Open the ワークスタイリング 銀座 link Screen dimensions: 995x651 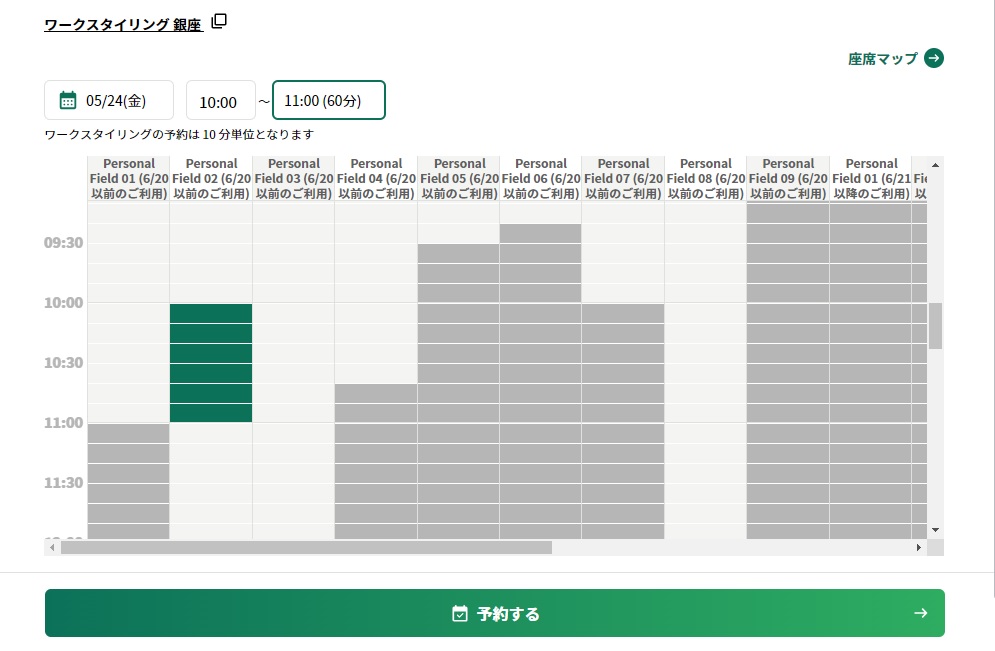[124, 25]
